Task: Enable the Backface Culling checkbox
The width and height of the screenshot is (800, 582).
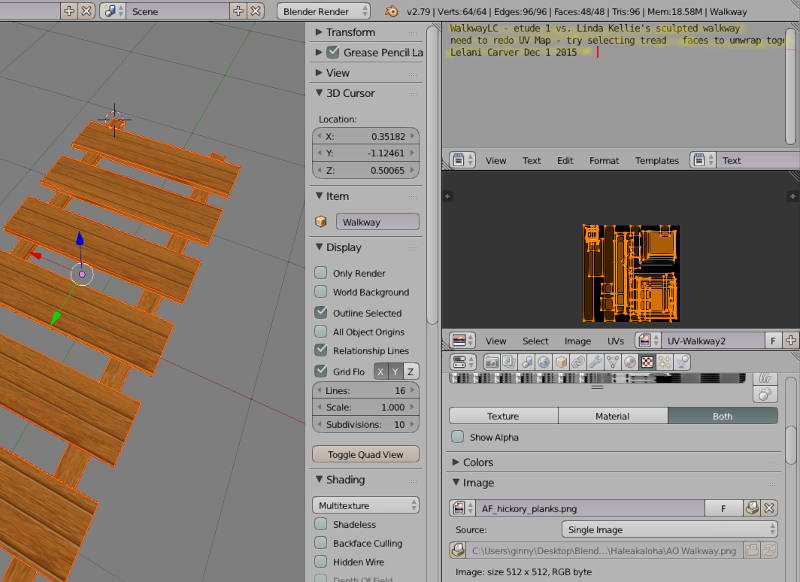Action: [321, 543]
